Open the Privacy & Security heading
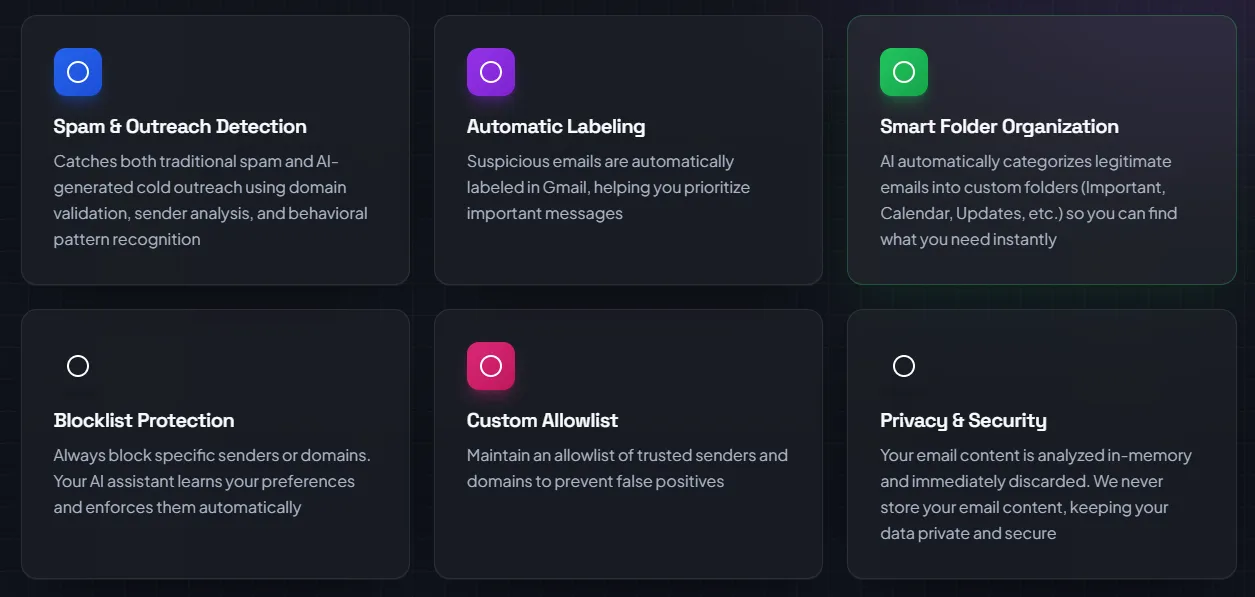 (x=963, y=421)
